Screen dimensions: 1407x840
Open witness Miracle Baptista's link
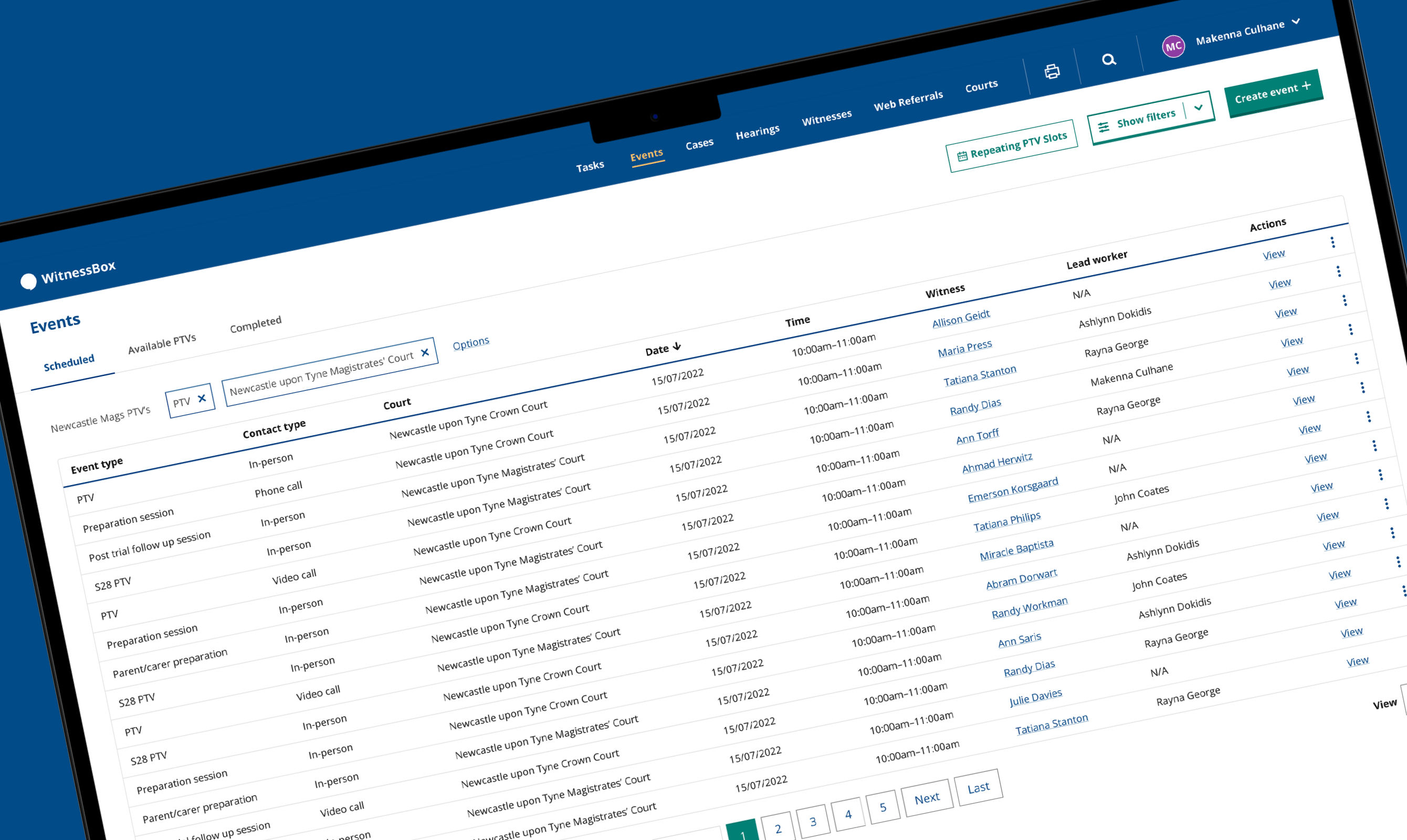1016,550
